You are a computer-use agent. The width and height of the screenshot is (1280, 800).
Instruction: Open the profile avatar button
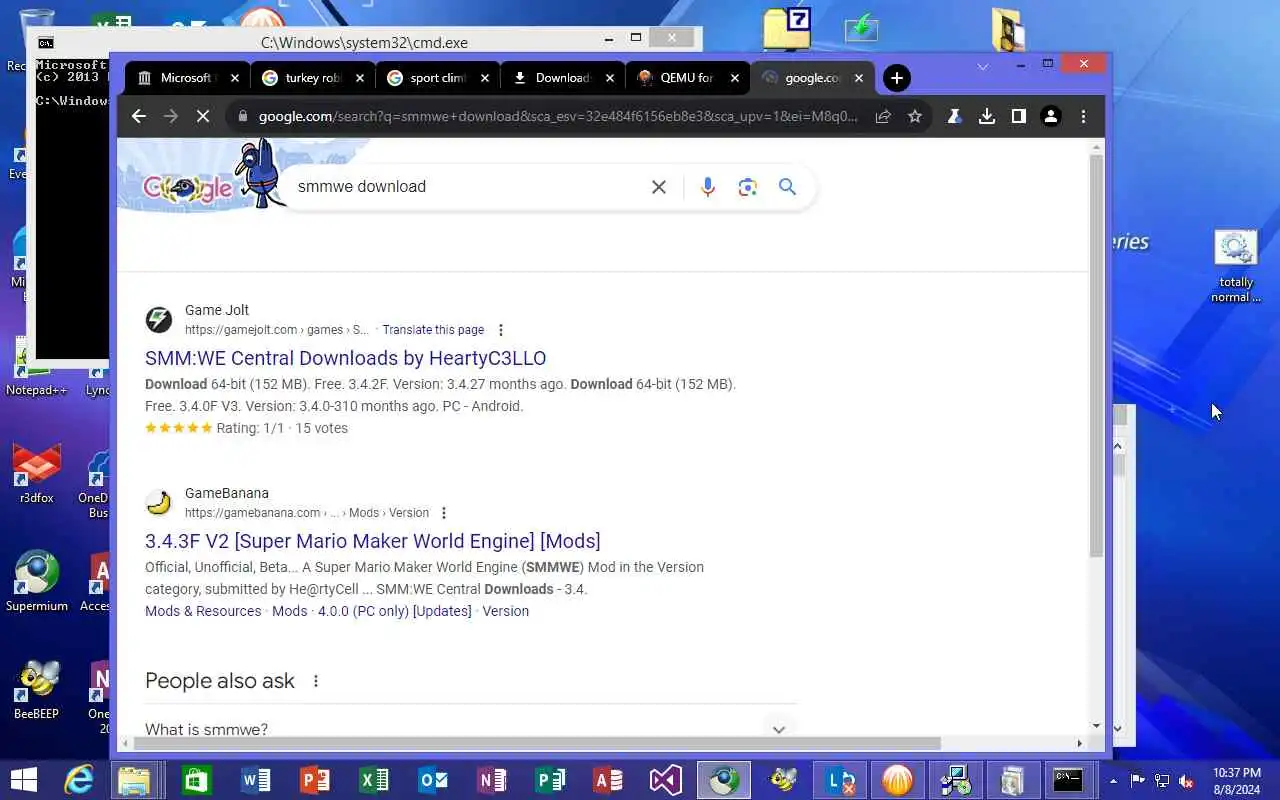1050,116
